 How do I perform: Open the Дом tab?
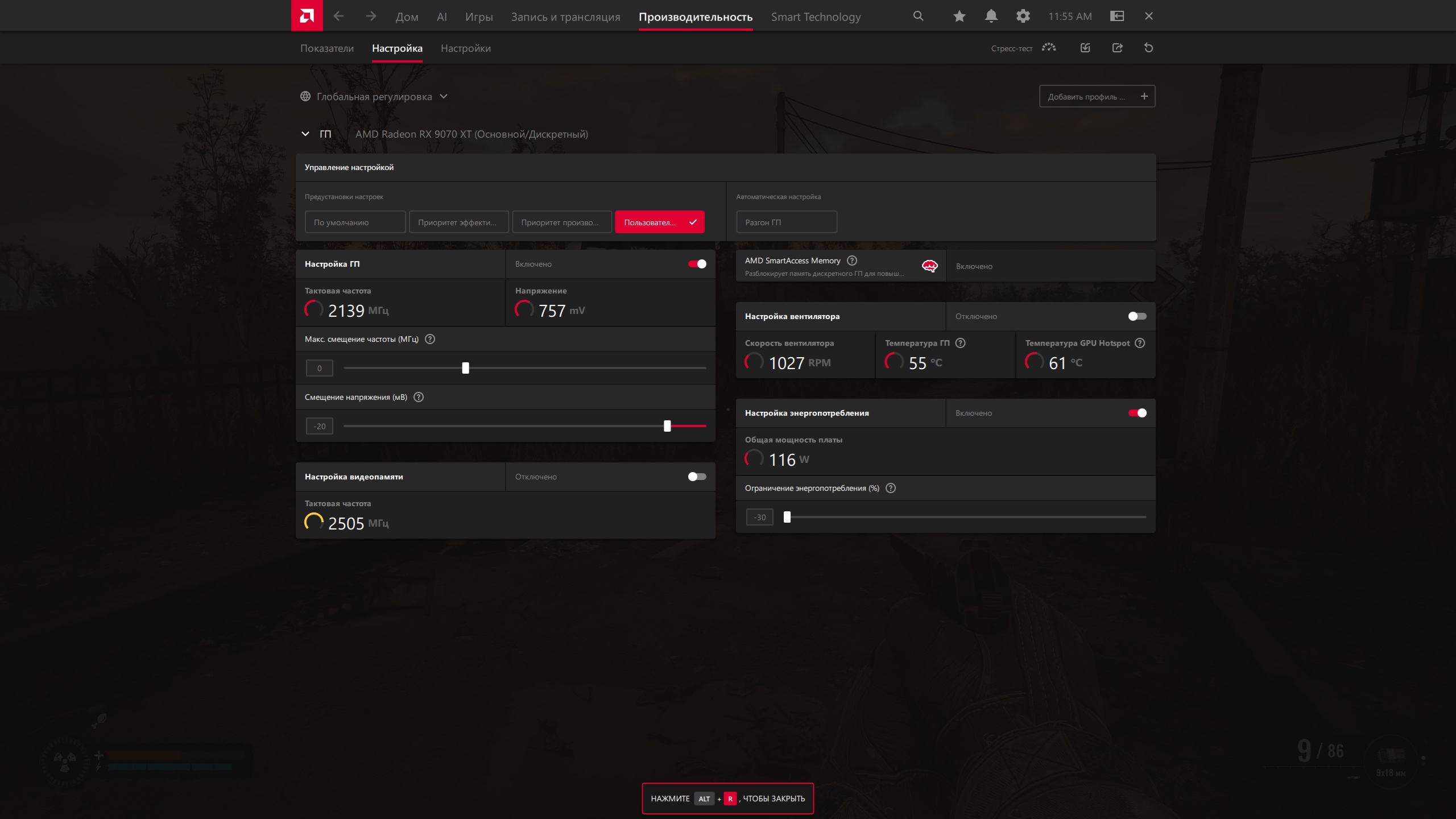407,17
